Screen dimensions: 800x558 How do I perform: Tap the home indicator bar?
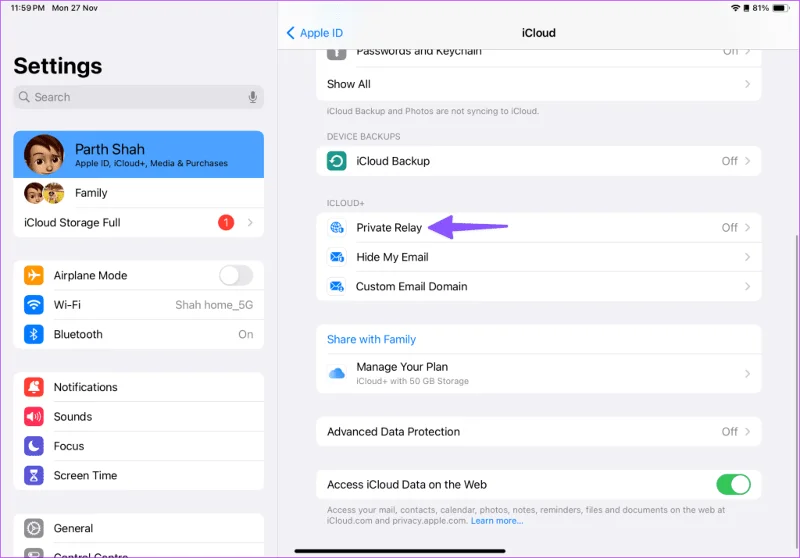[400, 551]
